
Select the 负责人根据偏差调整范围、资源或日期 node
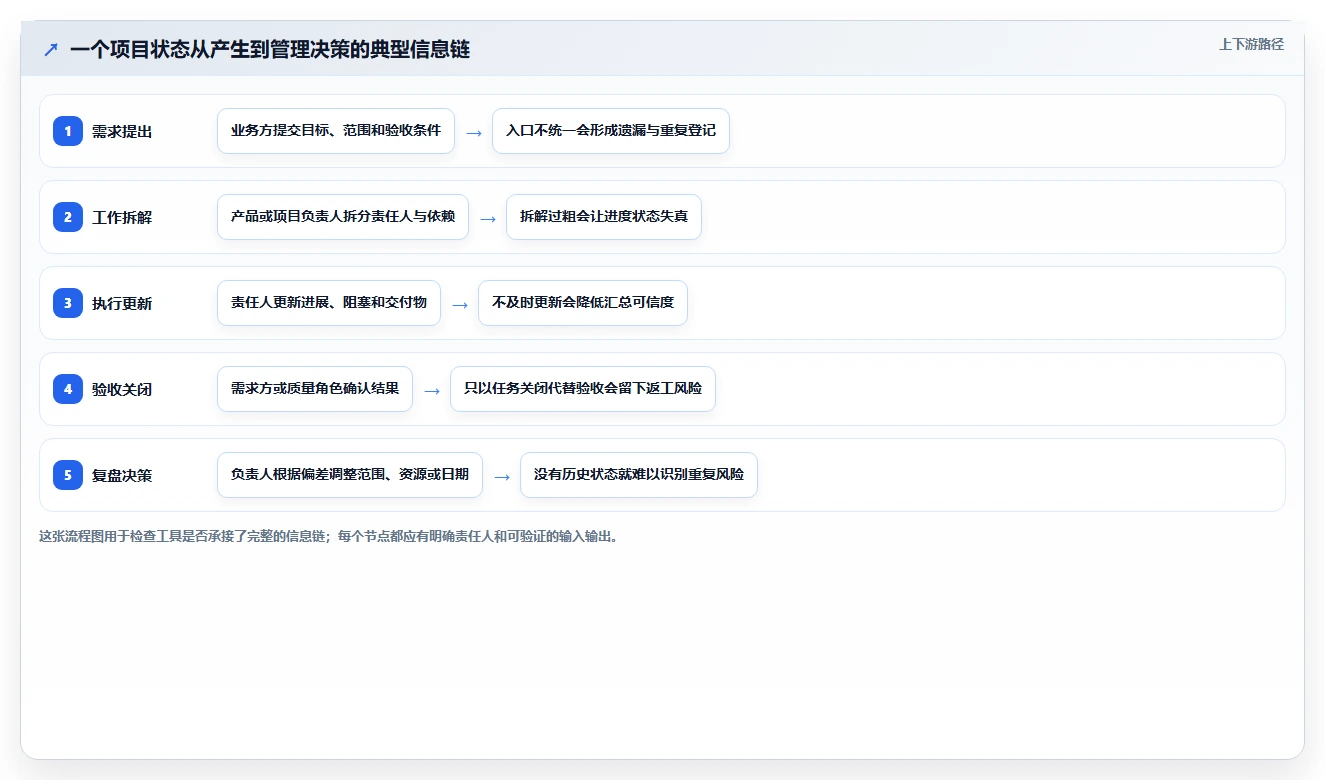pyautogui.click(x=350, y=475)
